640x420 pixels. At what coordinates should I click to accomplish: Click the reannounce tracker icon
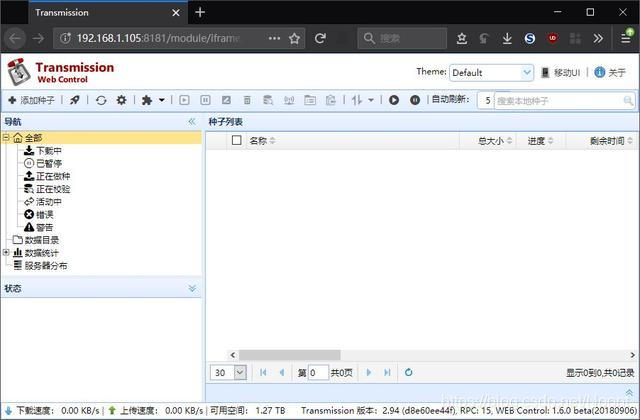click(x=289, y=100)
